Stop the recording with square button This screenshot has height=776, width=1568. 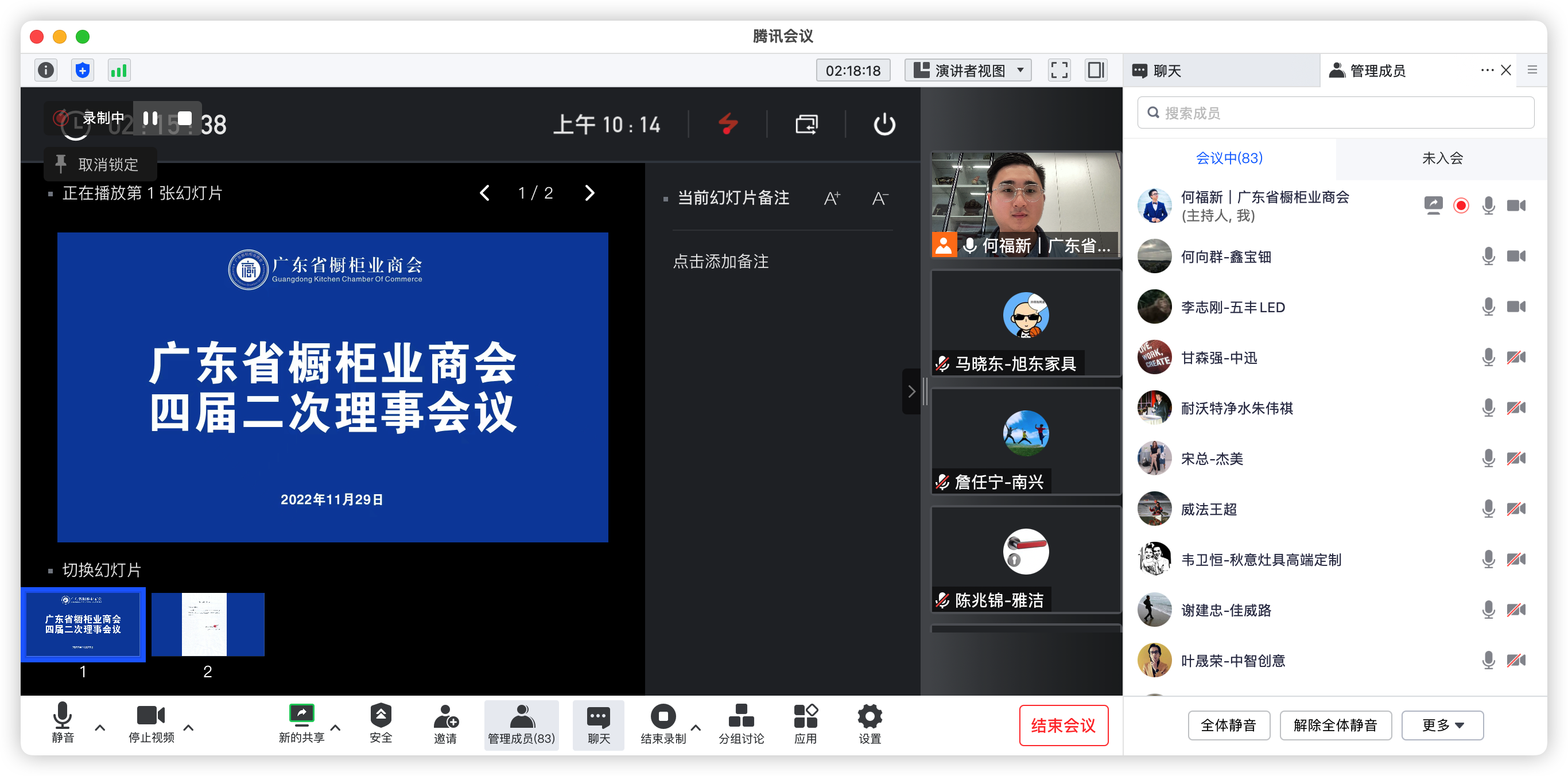pyautogui.click(x=184, y=118)
